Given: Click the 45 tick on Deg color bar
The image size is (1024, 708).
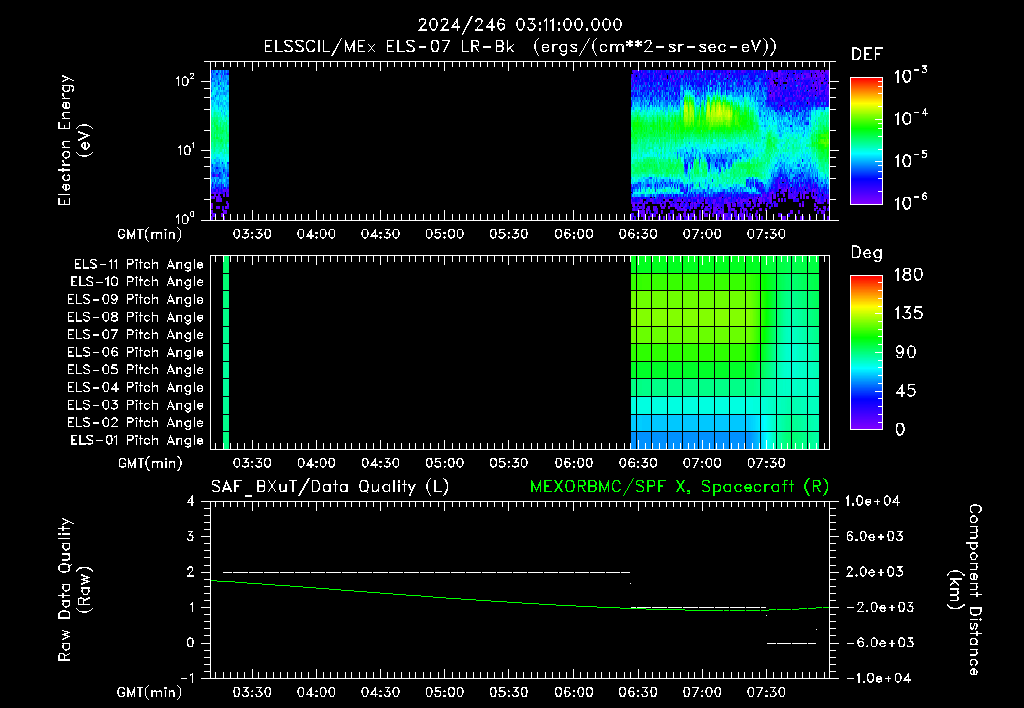Looking at the screenshot, I should (x=904, y=391).
